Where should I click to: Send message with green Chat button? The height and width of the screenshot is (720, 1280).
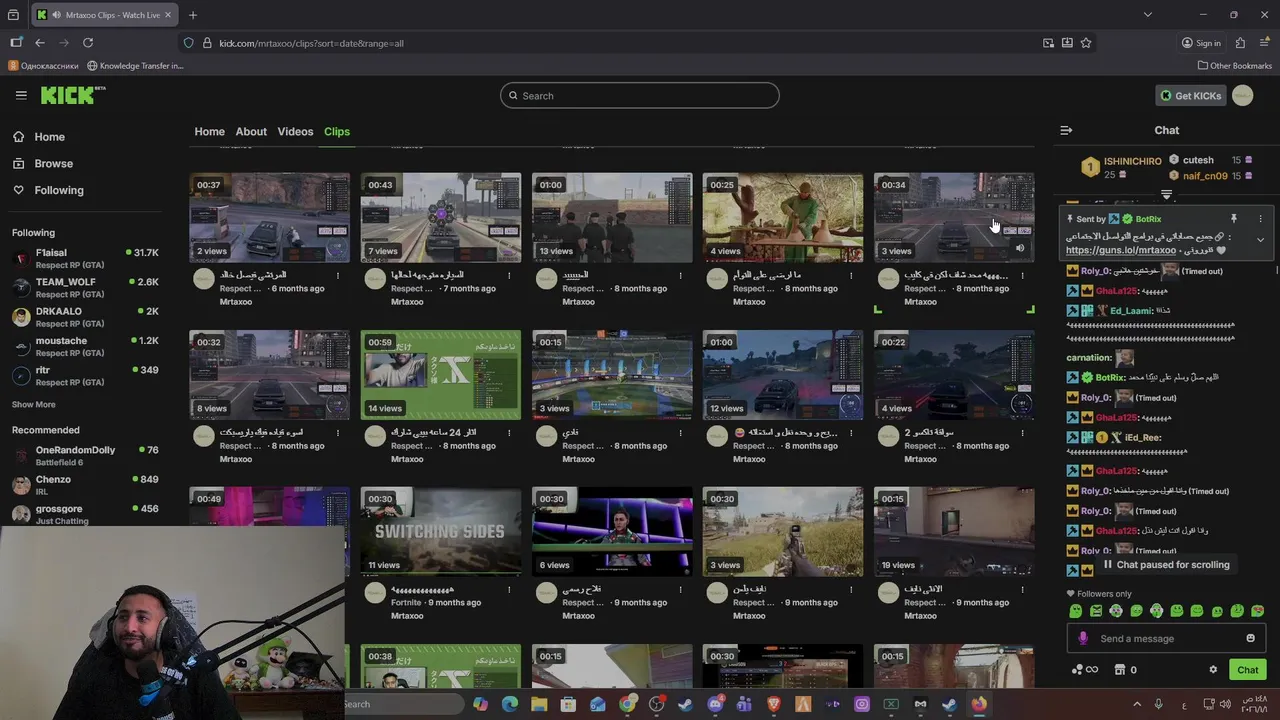click(1247, 670)
